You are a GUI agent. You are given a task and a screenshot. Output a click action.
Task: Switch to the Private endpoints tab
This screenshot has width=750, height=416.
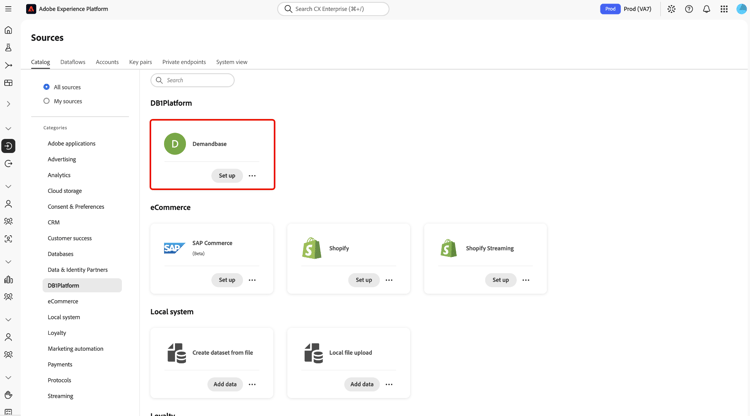(184, 62)
